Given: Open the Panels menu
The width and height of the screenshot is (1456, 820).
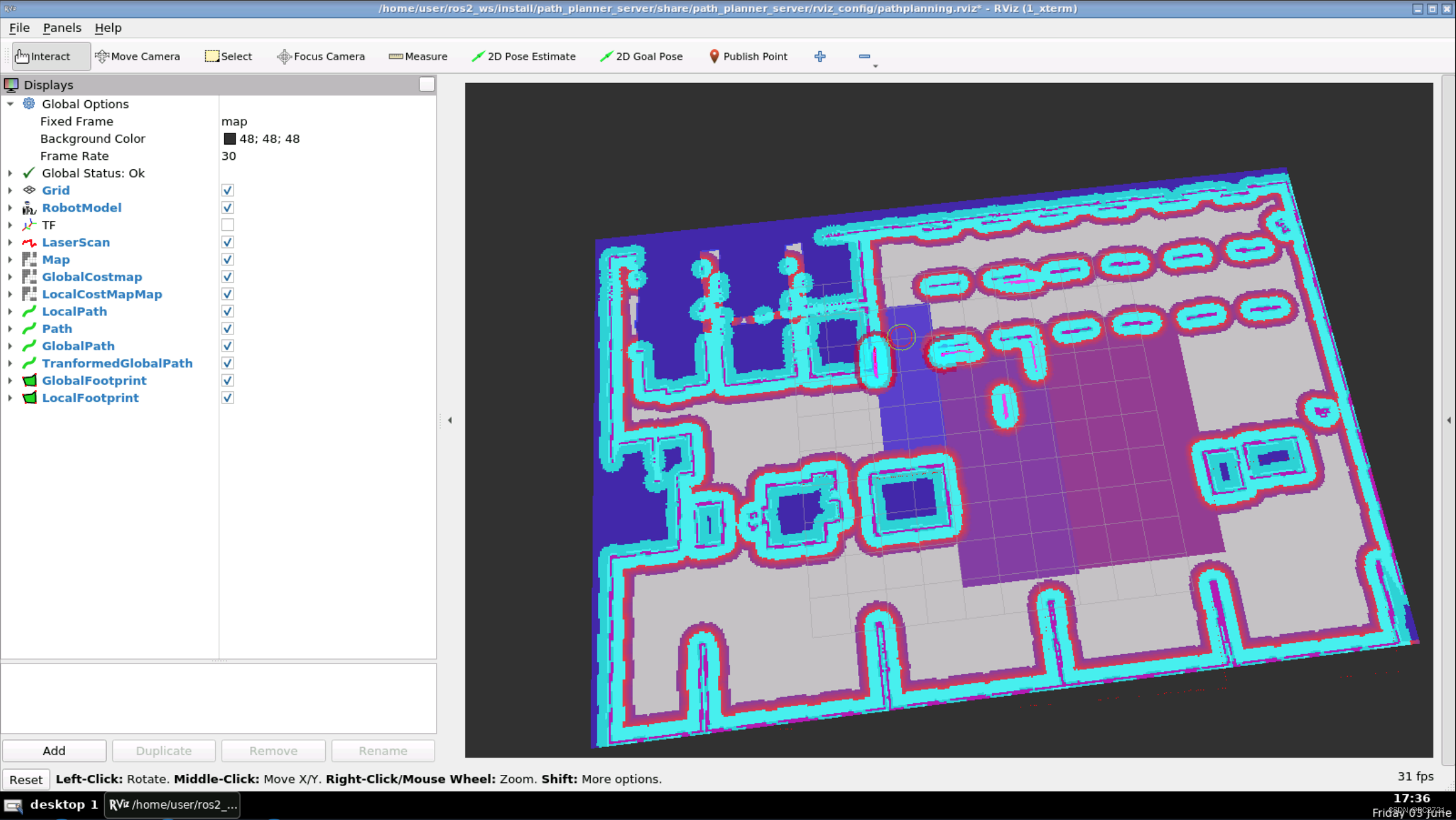Looking at the screenshot, I should click(62, 27).
